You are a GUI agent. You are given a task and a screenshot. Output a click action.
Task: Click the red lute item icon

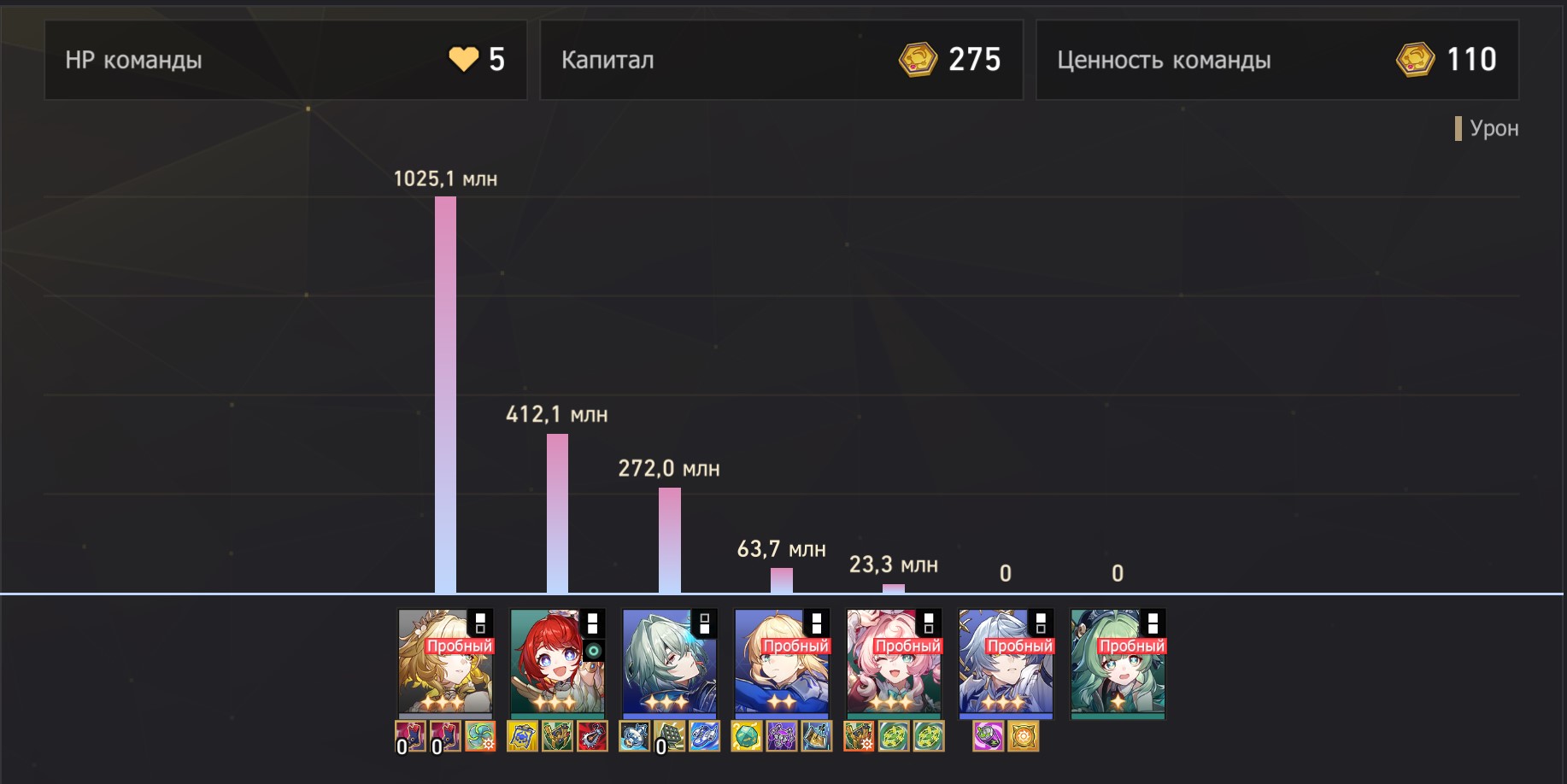click(x=592, y=736)
